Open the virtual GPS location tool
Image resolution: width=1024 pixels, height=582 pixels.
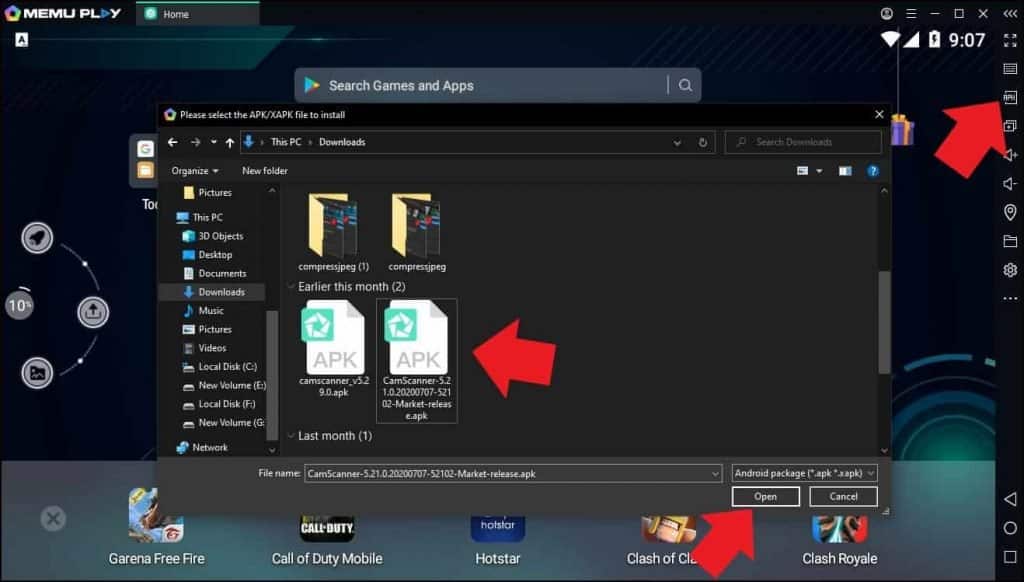[1009, 211]
